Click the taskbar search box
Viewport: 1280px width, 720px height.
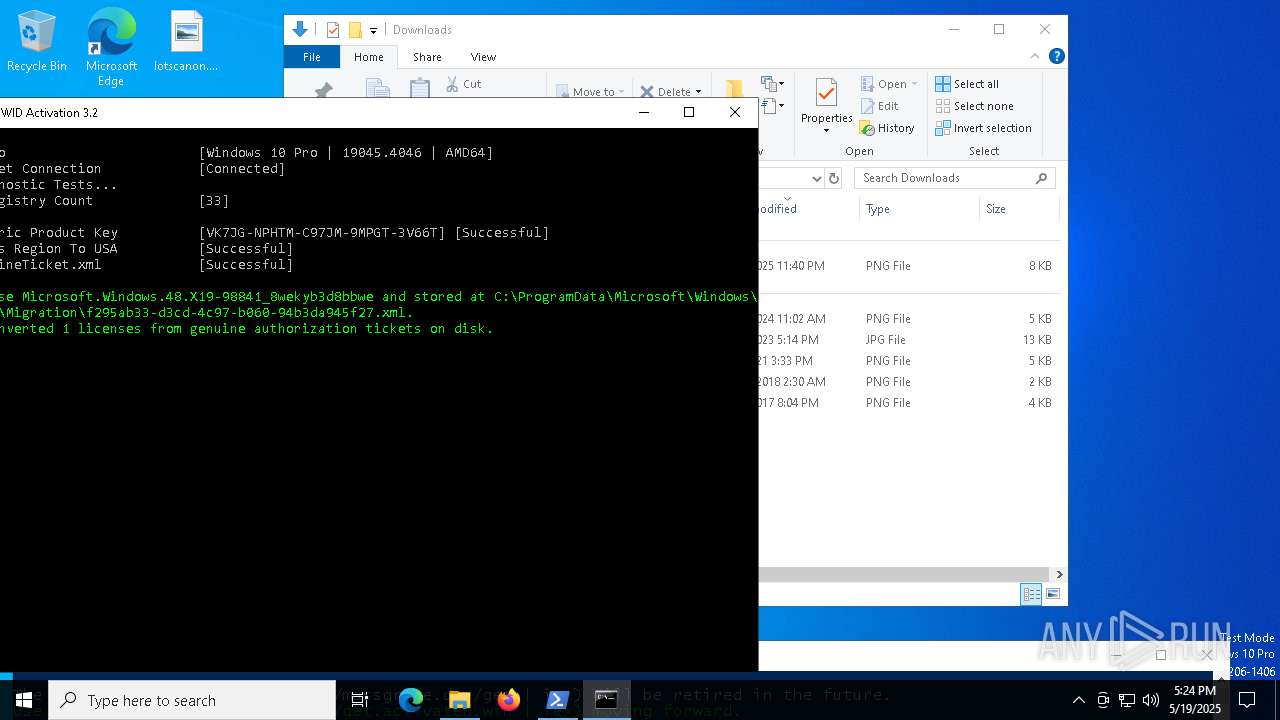point(192,700)
